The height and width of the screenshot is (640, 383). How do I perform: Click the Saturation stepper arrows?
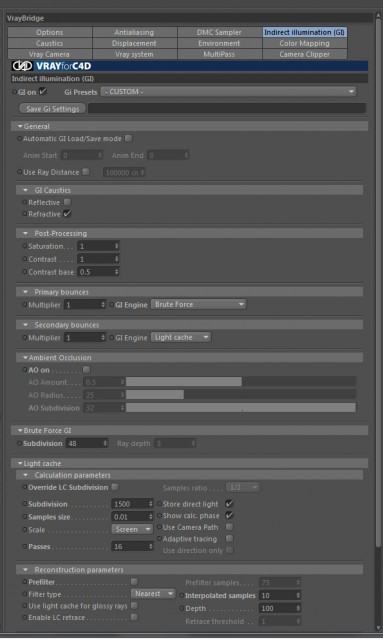[x=117, y=246]
